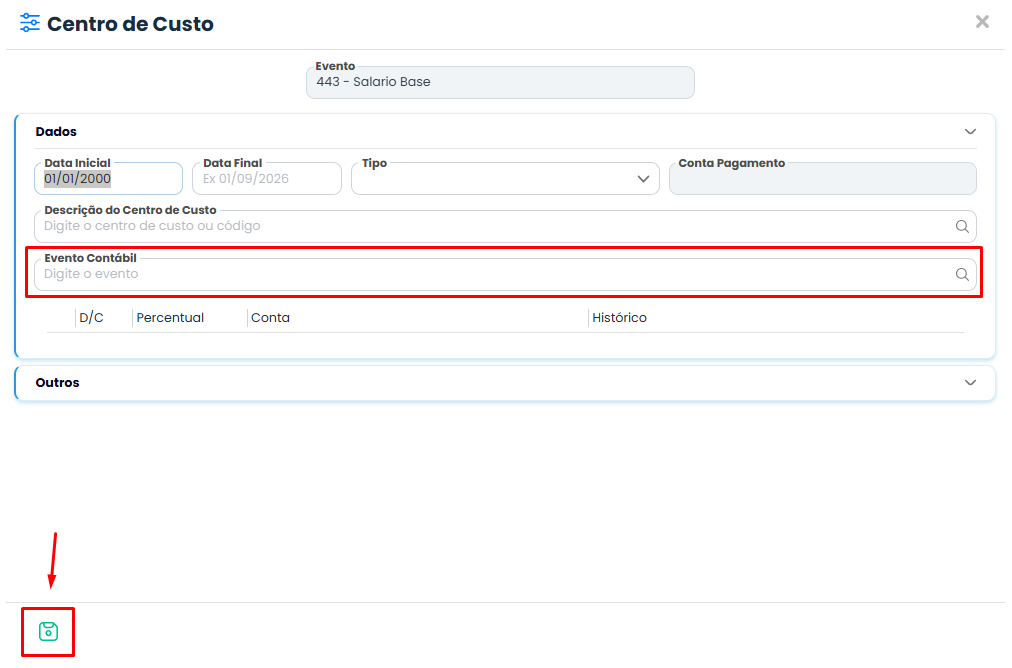Focus the Data Inicial date field
Image resolution: width=1012 pixels, height=668 pixels.
[108, 179]
